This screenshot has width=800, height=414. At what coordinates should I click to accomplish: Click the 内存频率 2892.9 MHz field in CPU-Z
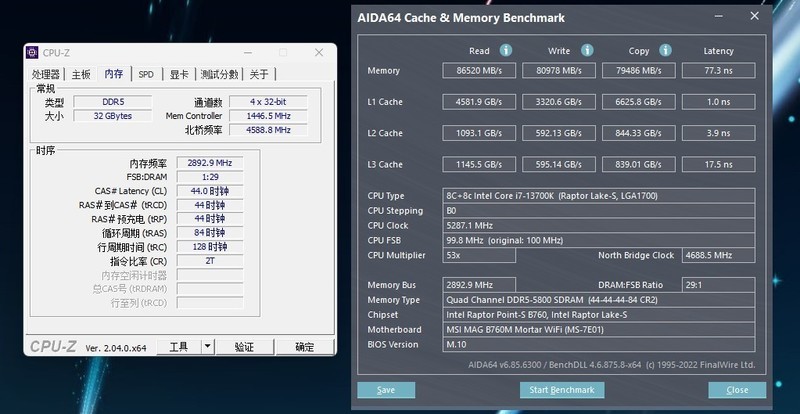pos(210,163)
